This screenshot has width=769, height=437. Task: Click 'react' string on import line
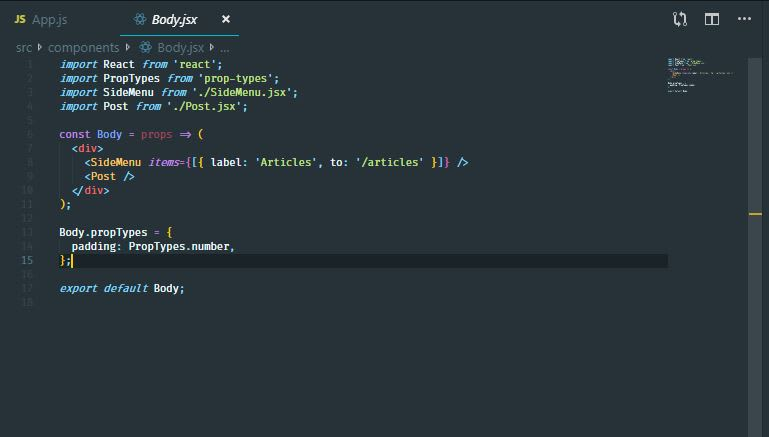click(194, 64)
